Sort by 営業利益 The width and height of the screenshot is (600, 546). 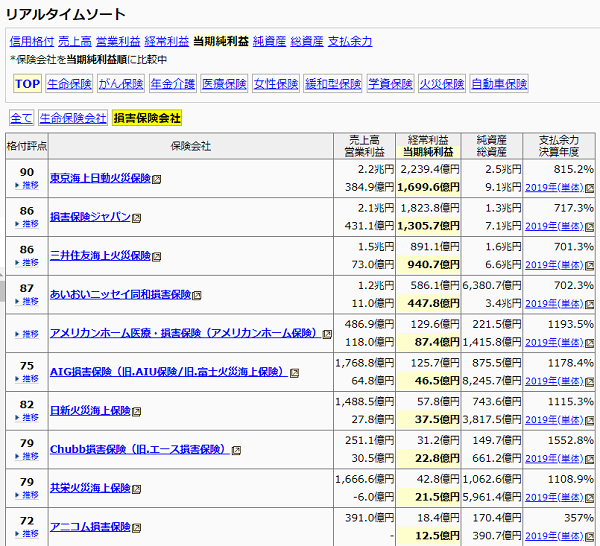pos(118,41)
